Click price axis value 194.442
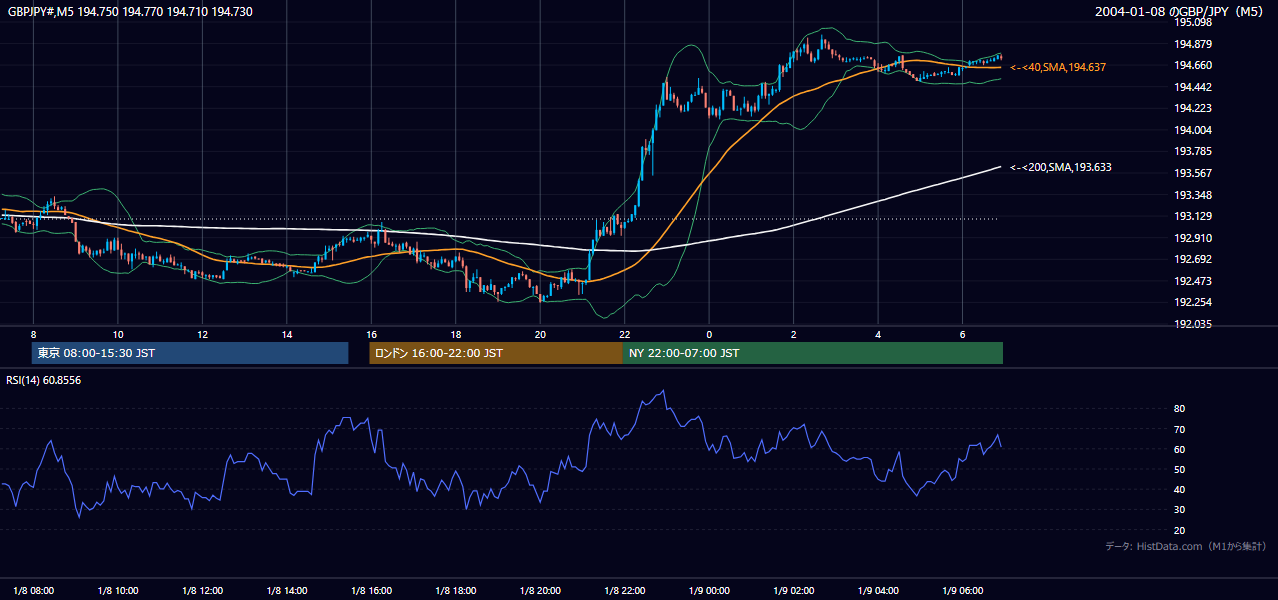Viewport: 1278px width, 600px height. 1193,87
